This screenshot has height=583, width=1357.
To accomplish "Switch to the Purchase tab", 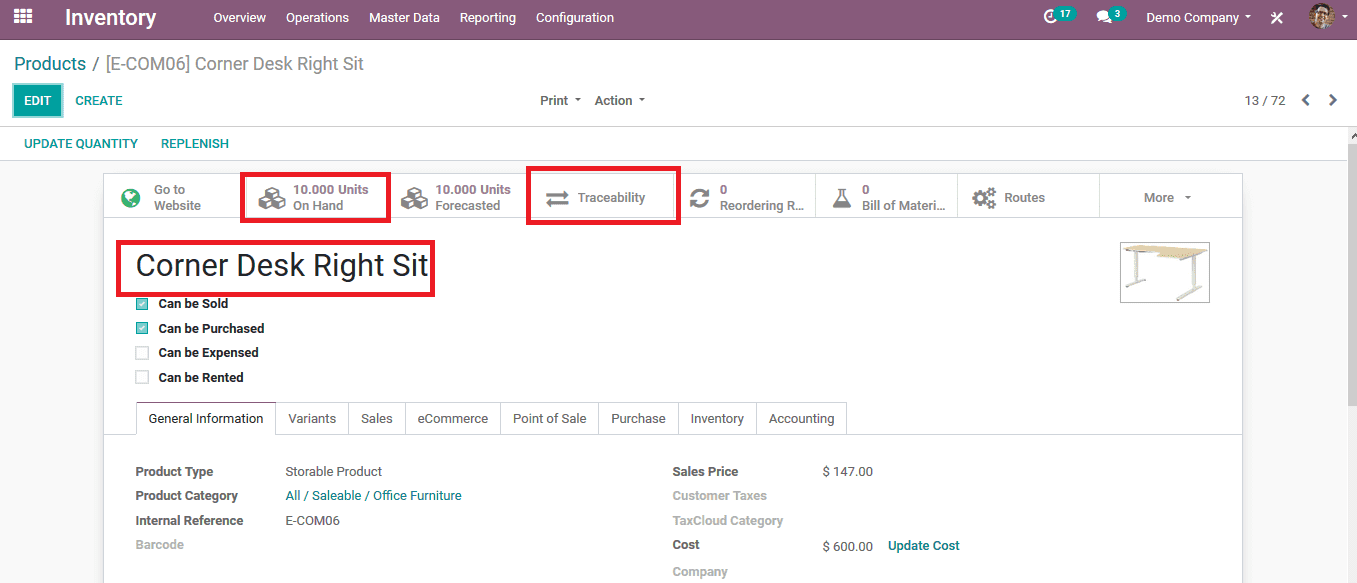I will [638, 419].
